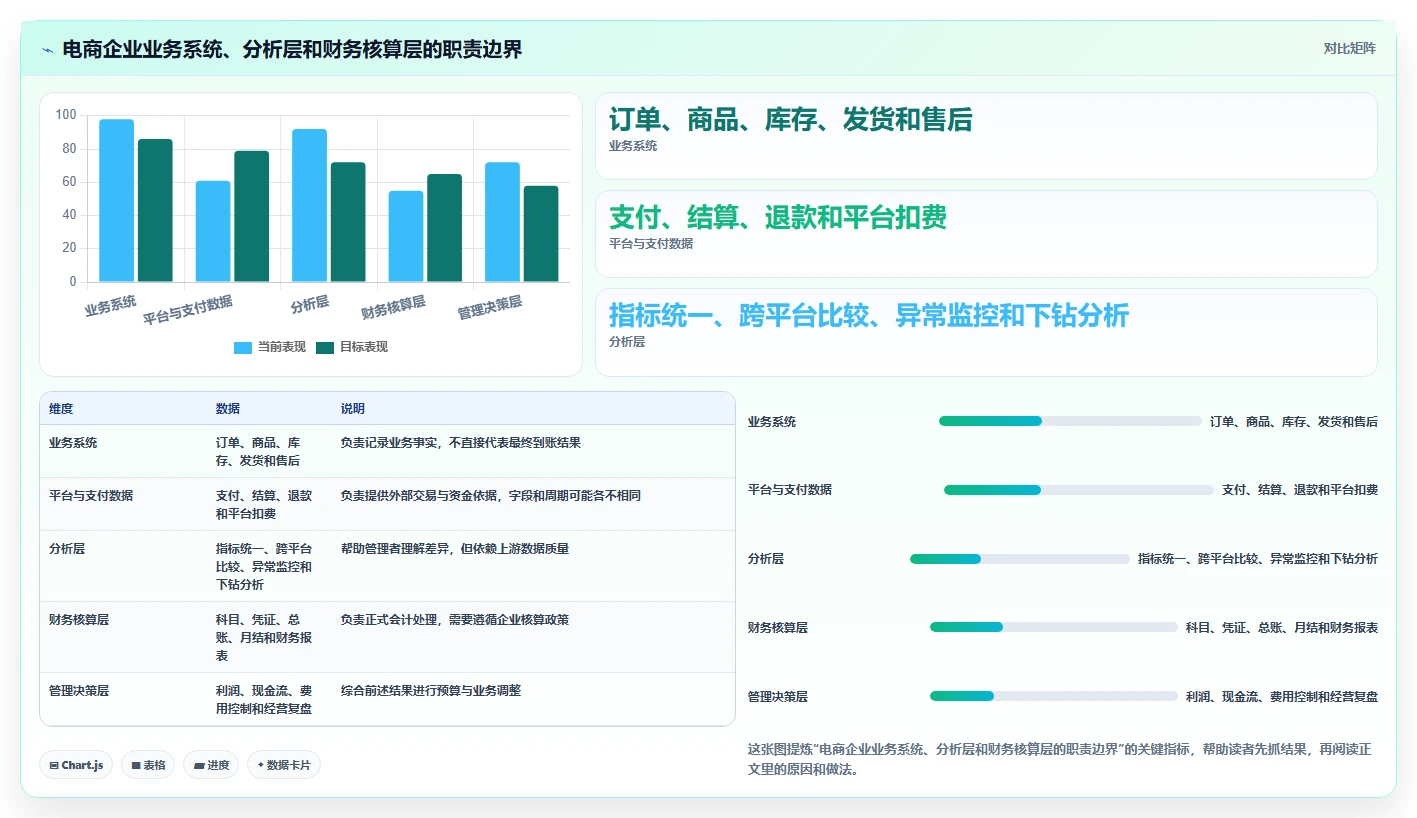Click the 分析层 progress bar
1417x818 pixels.
[1020, 559]
